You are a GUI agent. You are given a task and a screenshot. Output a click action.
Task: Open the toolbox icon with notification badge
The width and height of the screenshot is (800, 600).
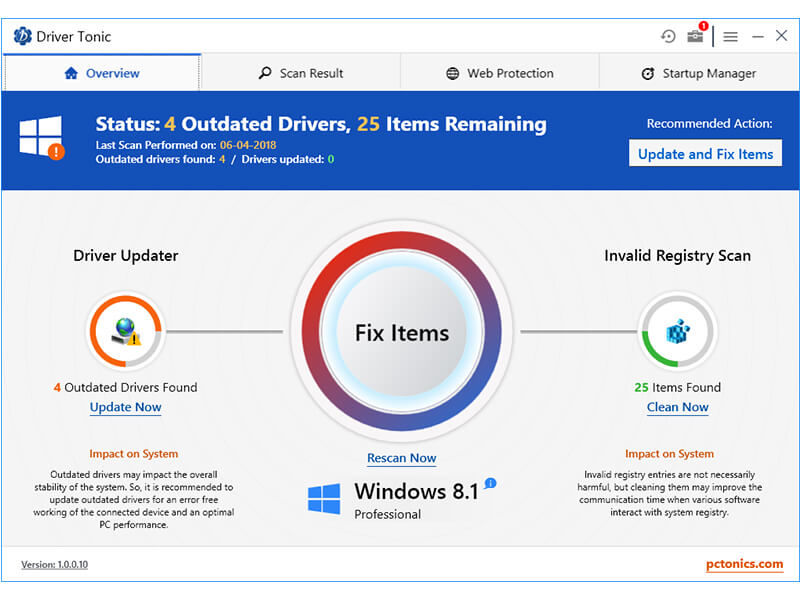click(696, 35)
